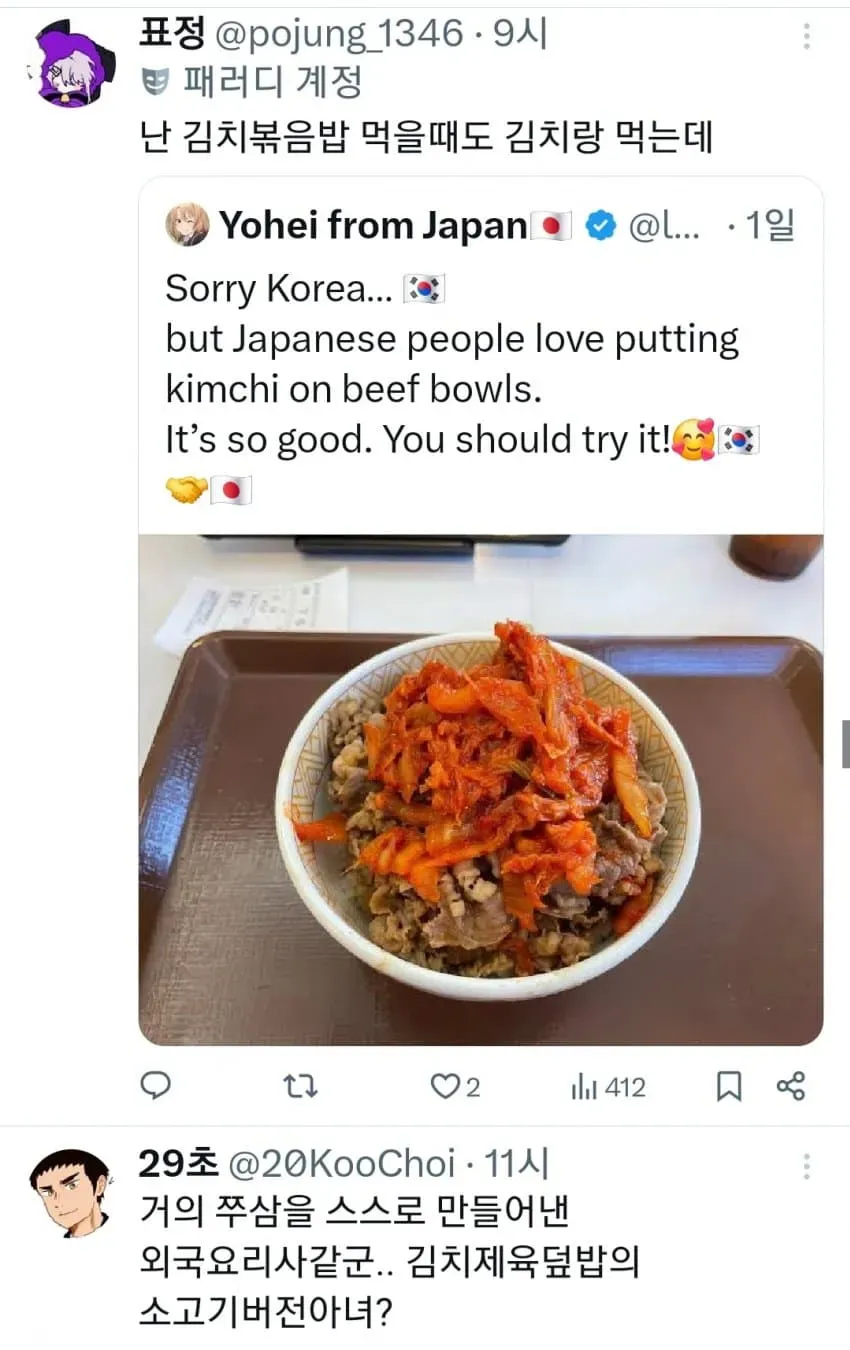Tap the retweet icon
The width and height of the screenshot is (850, 1350).
tap(295, 1086)
